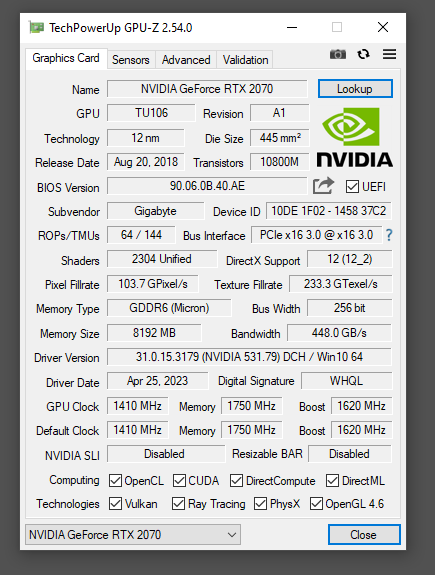435x575 pixels.
Task: Select the Graphics Card tab
Action: 66,58
